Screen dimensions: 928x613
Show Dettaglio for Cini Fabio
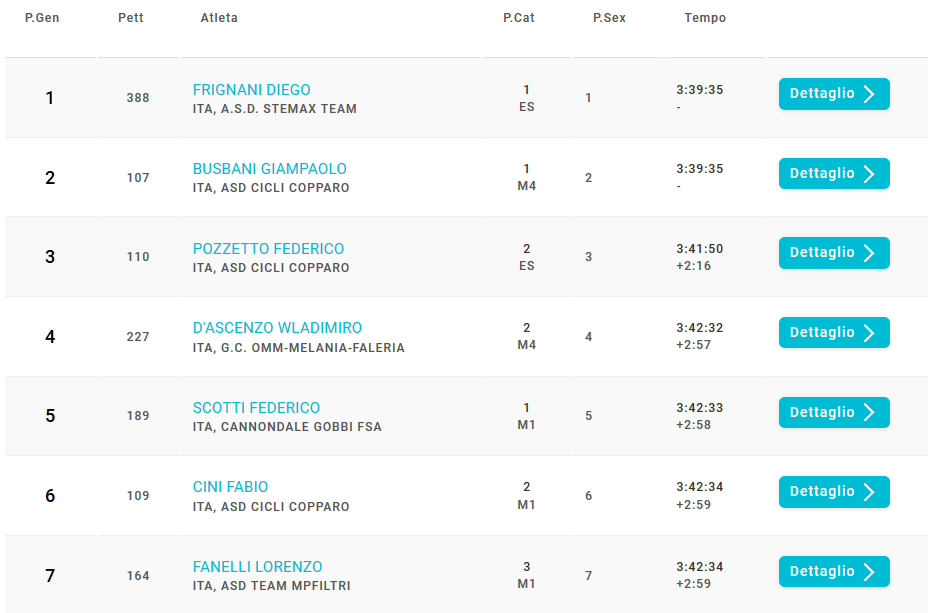click(x=834, y=492)
